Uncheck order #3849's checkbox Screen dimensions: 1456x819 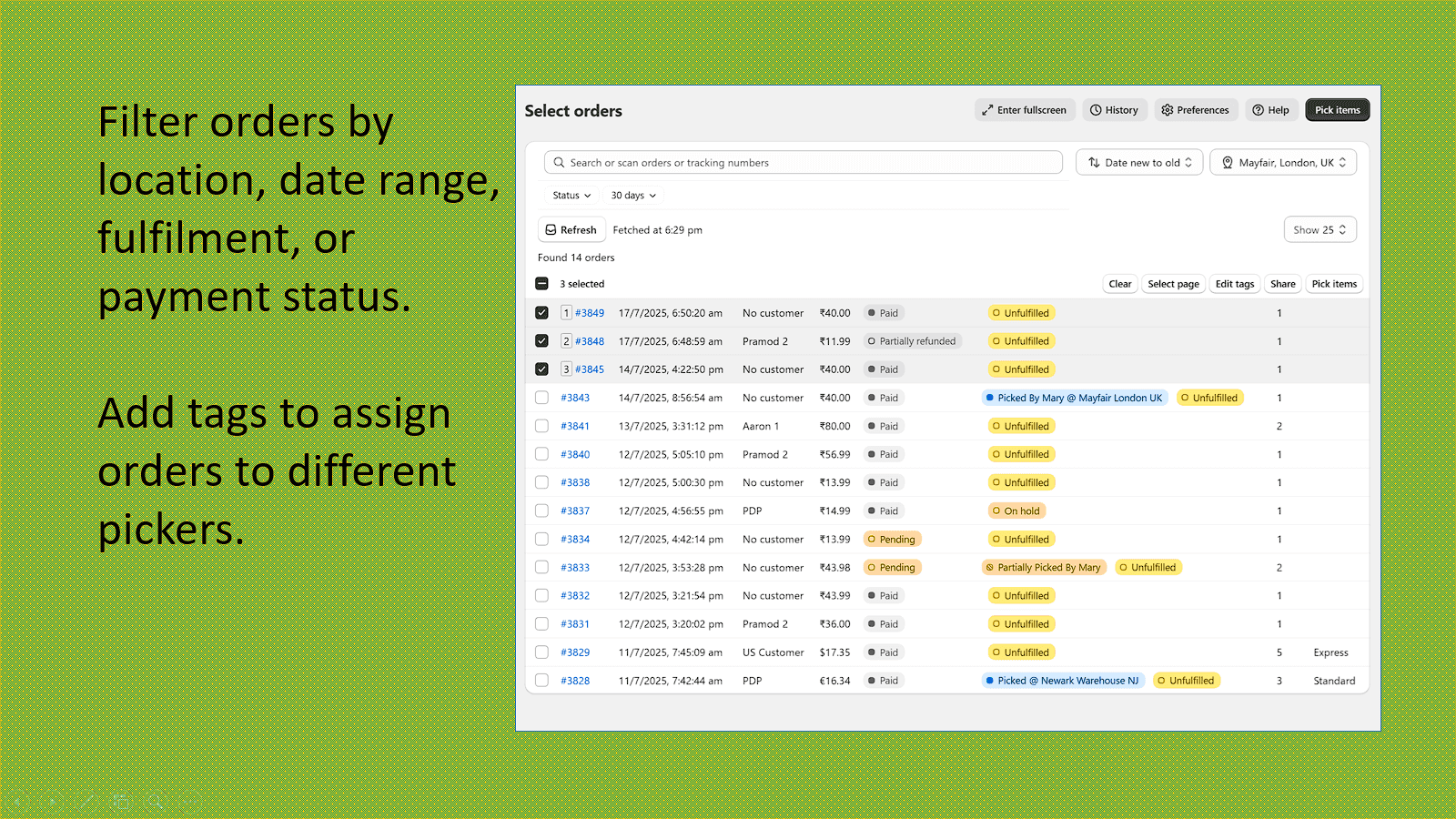pos(542,312)
